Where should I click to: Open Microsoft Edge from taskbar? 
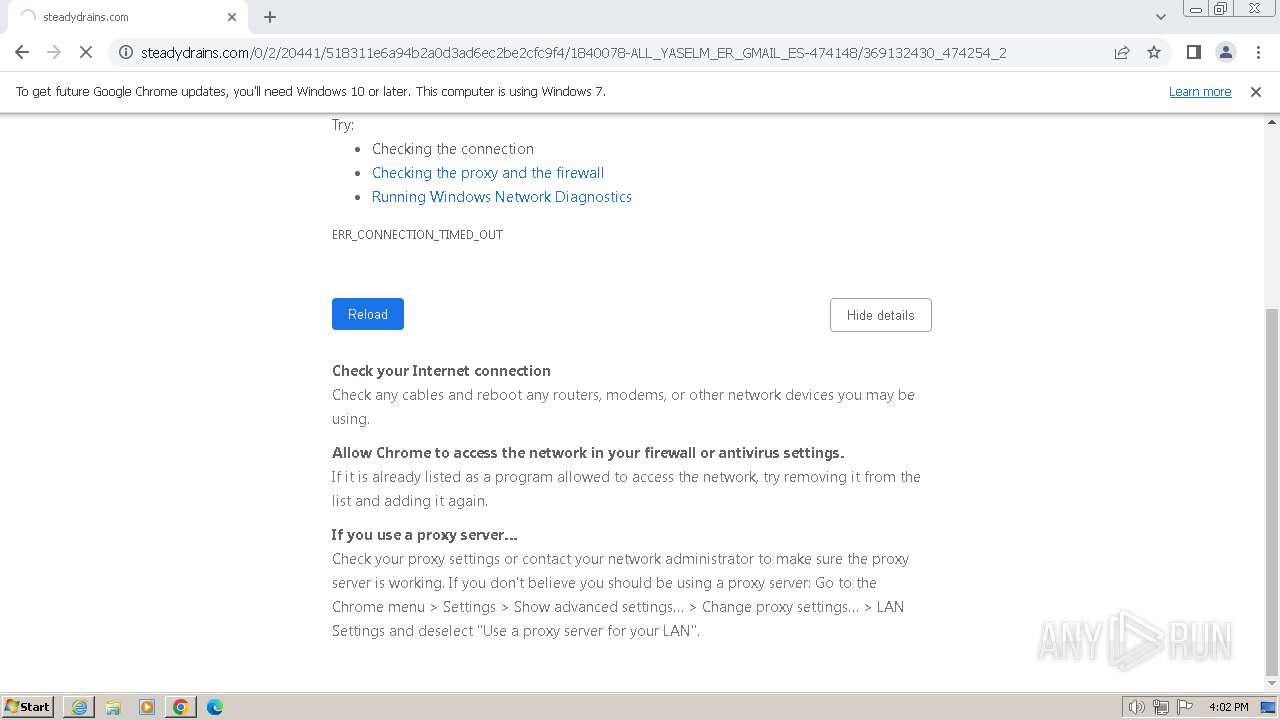click(215, 707)
